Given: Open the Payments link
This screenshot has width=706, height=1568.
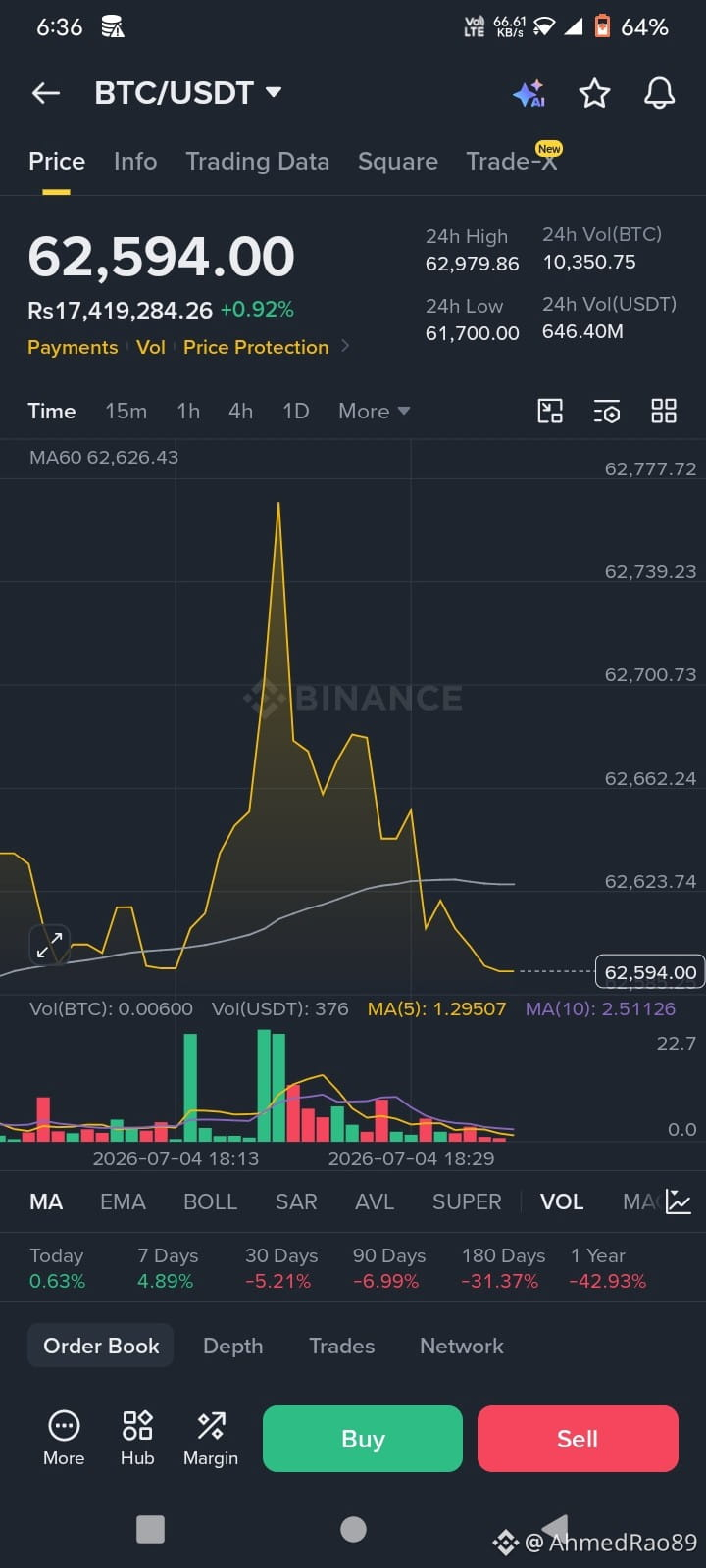Looking at the screenshot, I should click(73, 347).
